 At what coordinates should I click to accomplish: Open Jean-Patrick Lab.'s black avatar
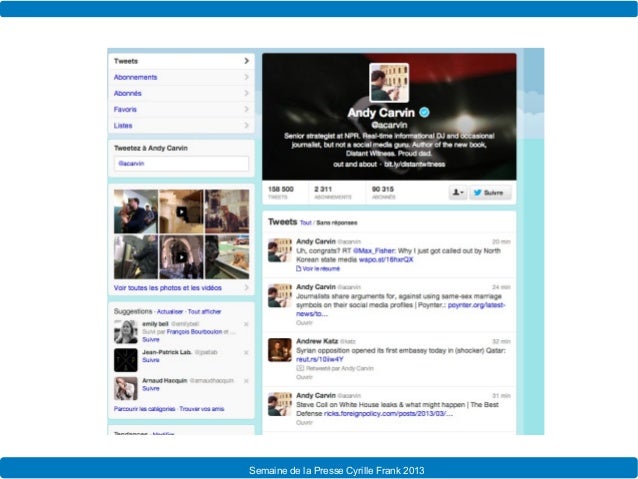(x=126, y=360)
